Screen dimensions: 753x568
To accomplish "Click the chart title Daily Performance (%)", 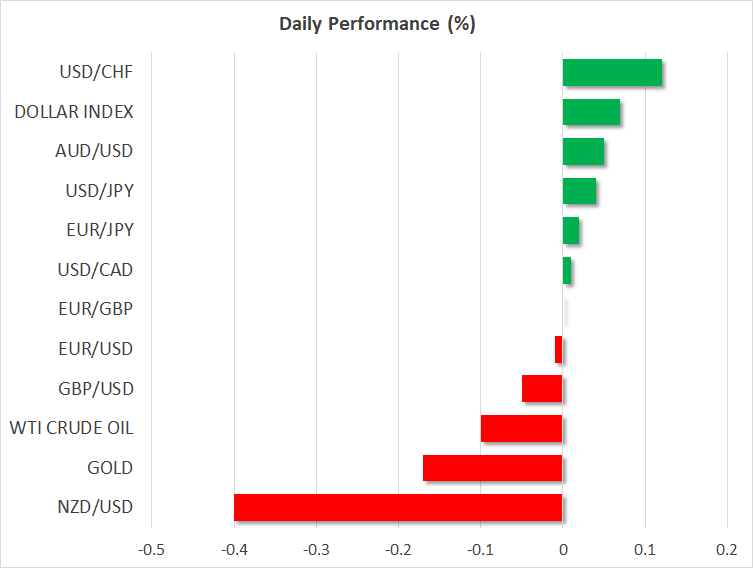I will (x=376, y=25).
